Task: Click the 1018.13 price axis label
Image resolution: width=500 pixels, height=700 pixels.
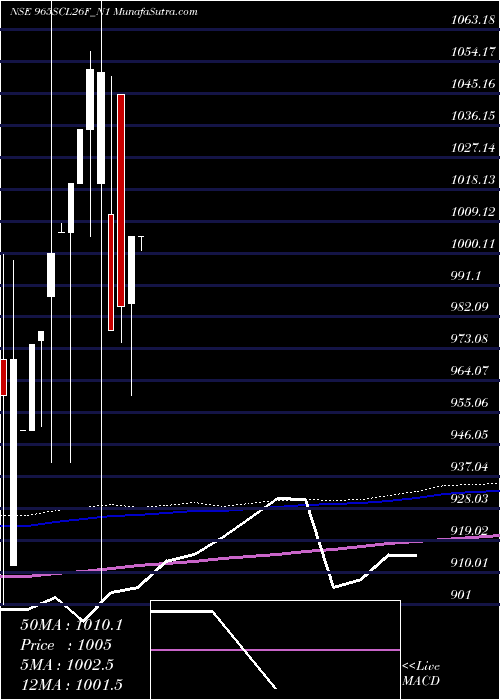Action: coord(475,179)
